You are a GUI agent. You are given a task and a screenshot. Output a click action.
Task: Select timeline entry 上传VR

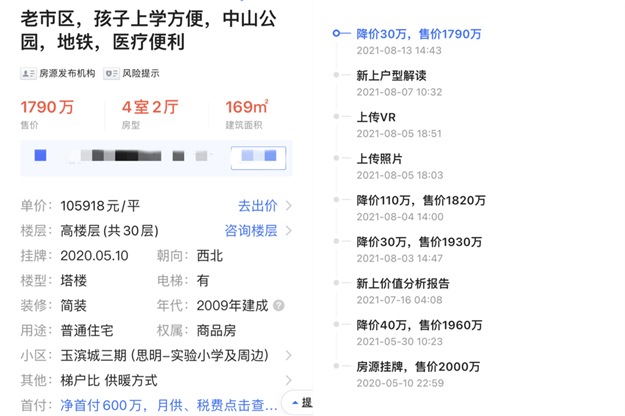tap(376, 117)
